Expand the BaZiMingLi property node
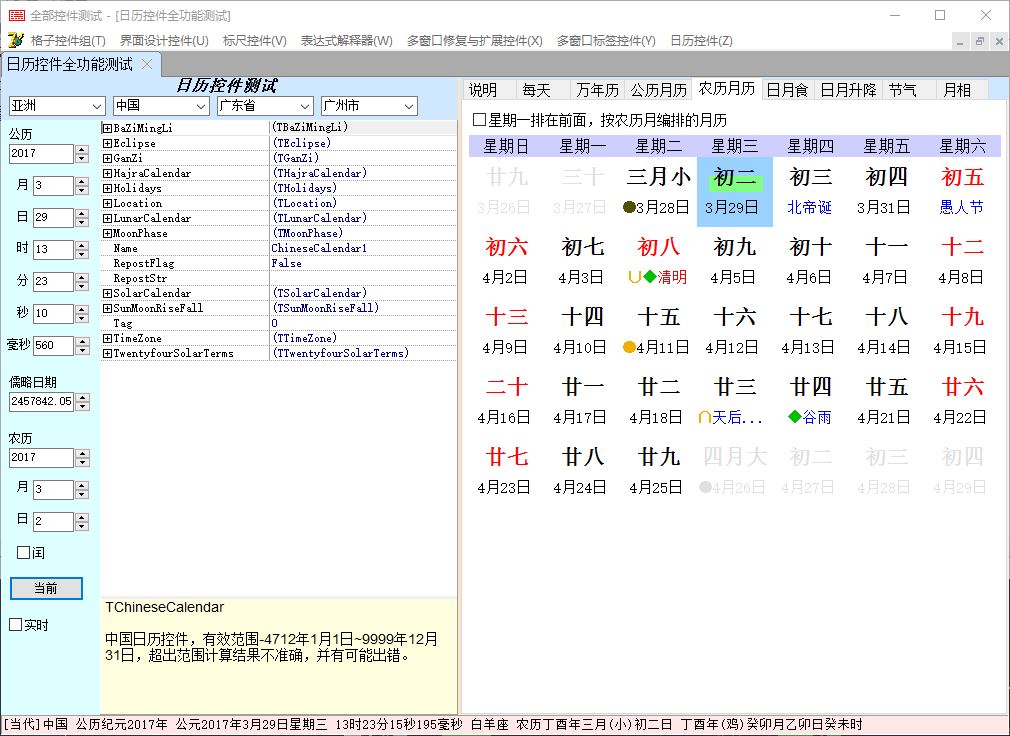 [x=108, y=128]
